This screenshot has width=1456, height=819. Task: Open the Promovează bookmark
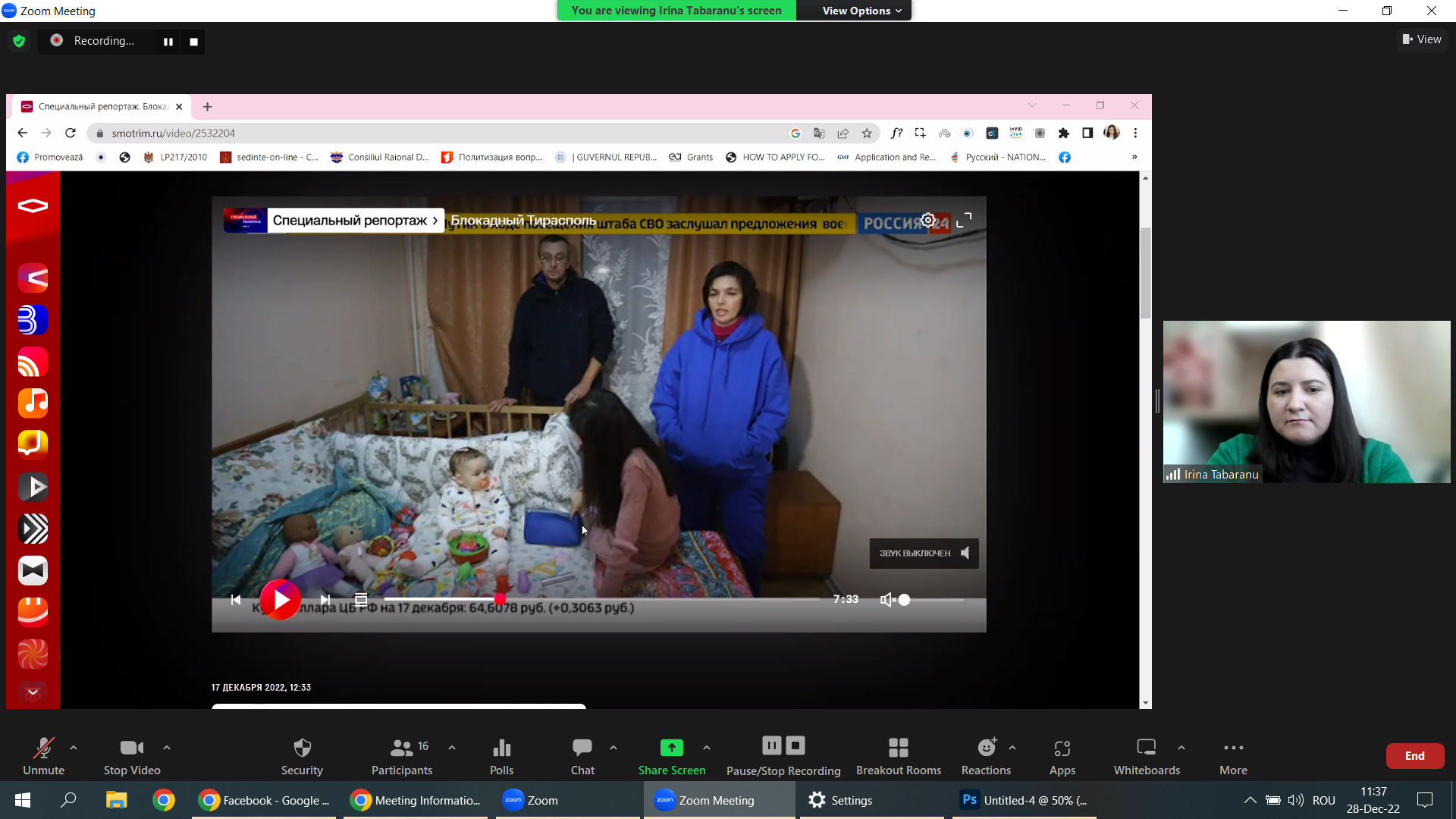pyautogui.click(x=50, y=157)
